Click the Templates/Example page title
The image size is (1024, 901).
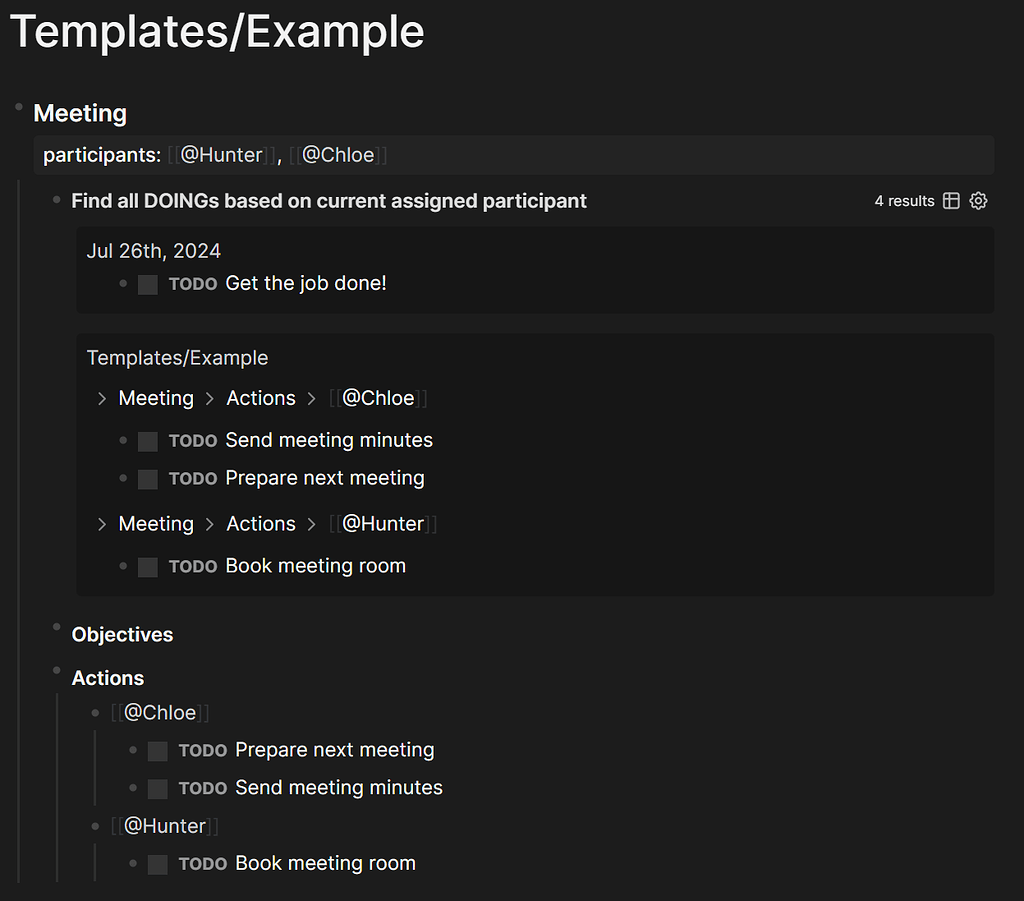[x=217, y=32]
